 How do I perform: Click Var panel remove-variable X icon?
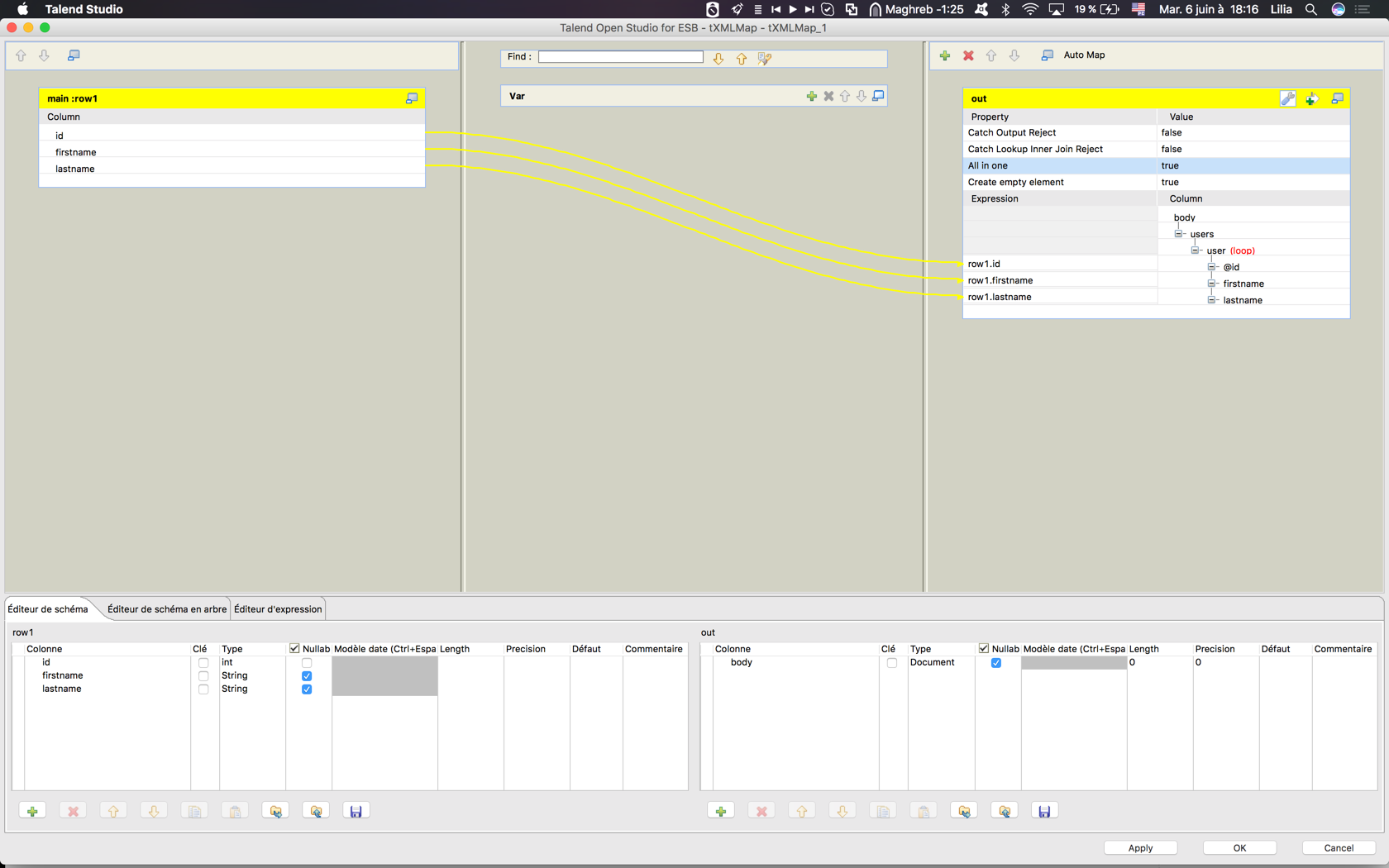coord(828,96)
